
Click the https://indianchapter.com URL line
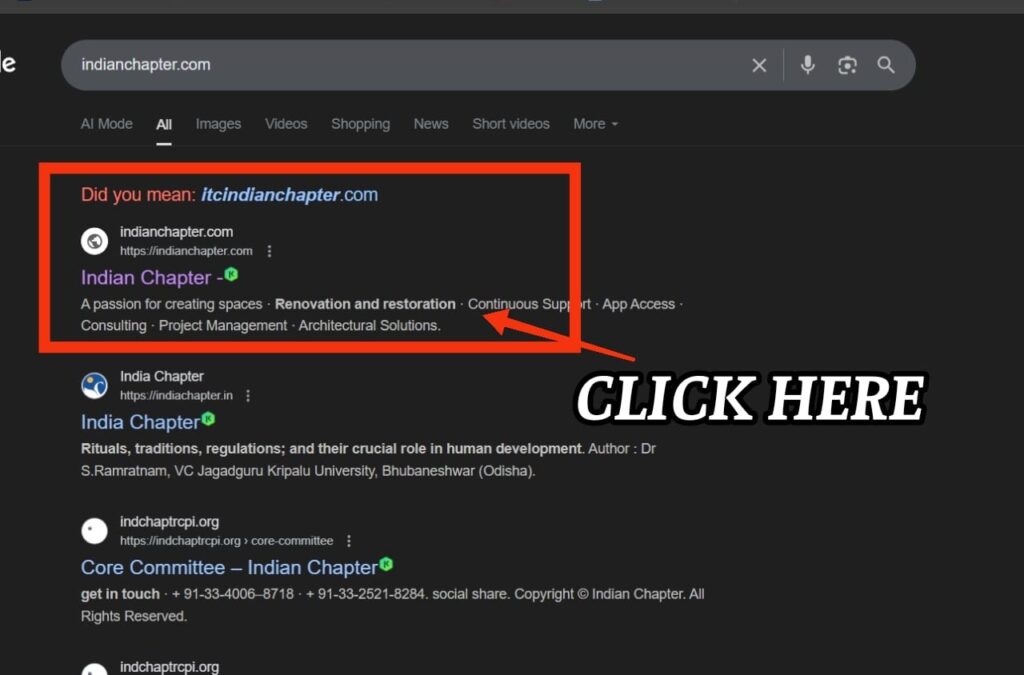[186, 251]
